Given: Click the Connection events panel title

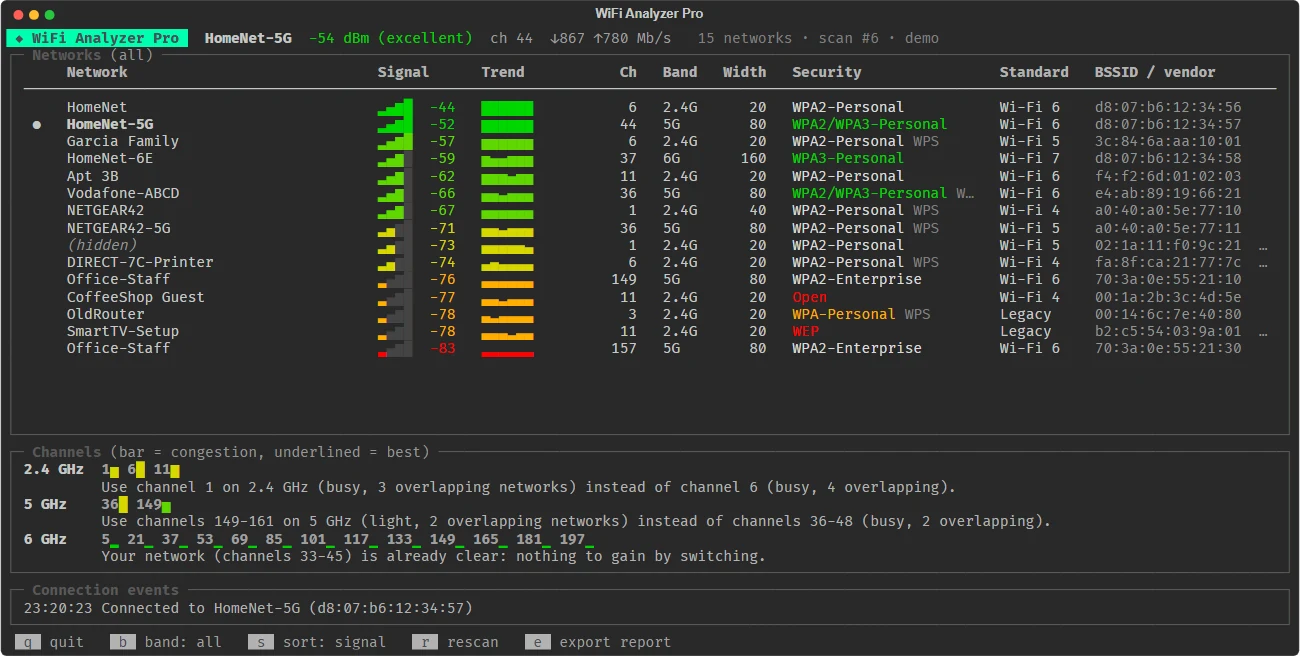Looking at the screenshot, I should coord(105,590).
